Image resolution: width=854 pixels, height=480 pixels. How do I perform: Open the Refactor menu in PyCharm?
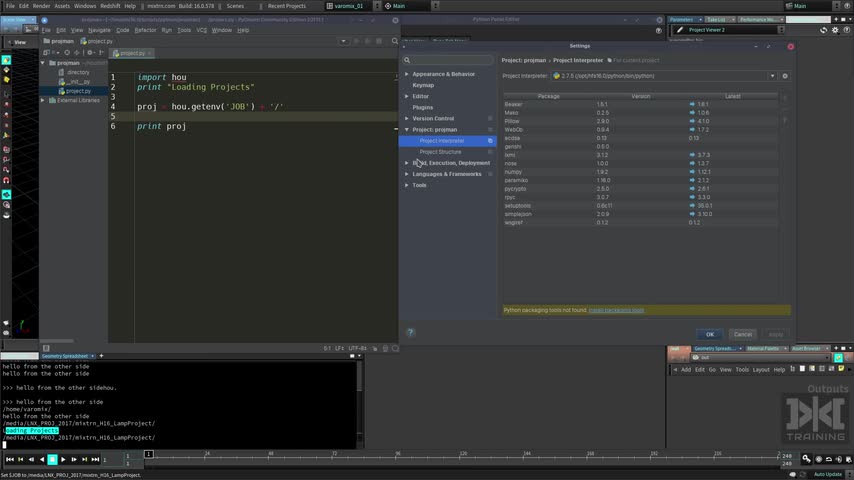(145, 30)
